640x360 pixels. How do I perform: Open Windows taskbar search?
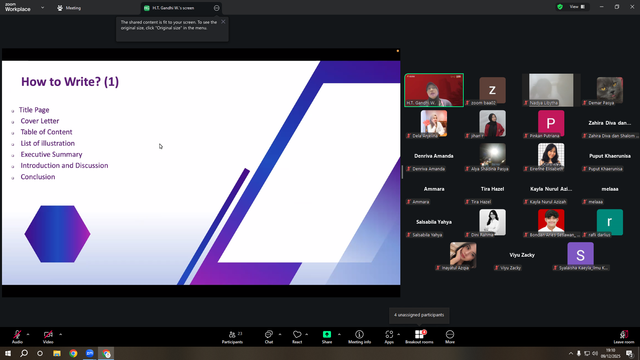[x=24, y=353]
